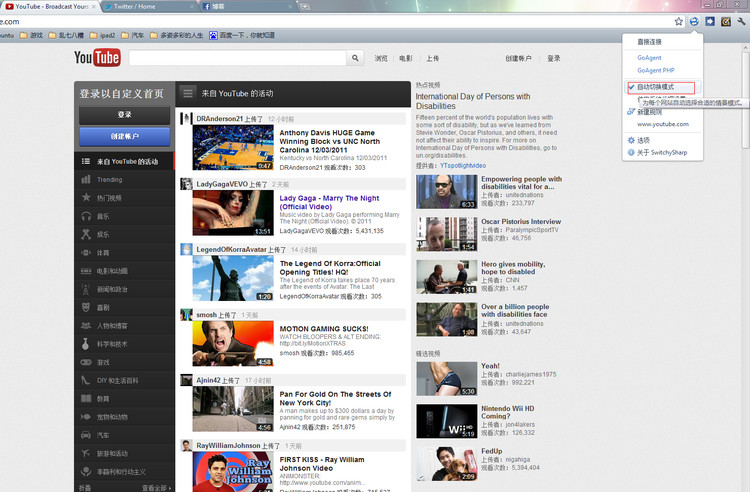Open the 旅游和活动 travel category
This screenshot has height=492, width=750.
[x=124, y=453]
